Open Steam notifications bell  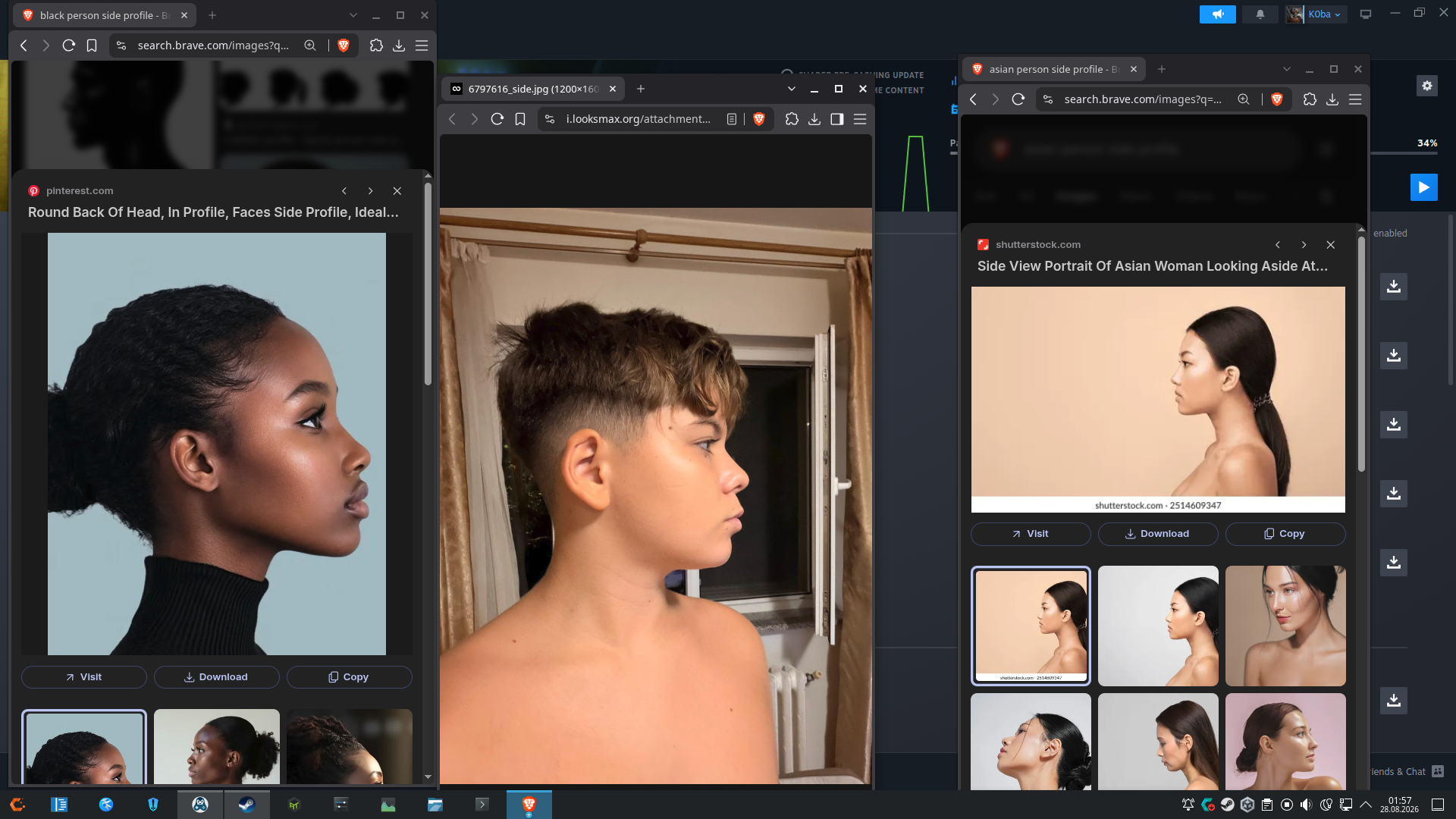coord(1260,14)
